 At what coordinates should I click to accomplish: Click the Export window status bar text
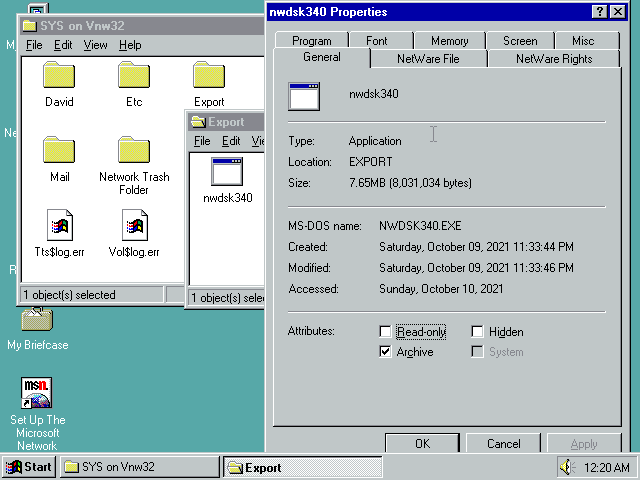[227, 298]
